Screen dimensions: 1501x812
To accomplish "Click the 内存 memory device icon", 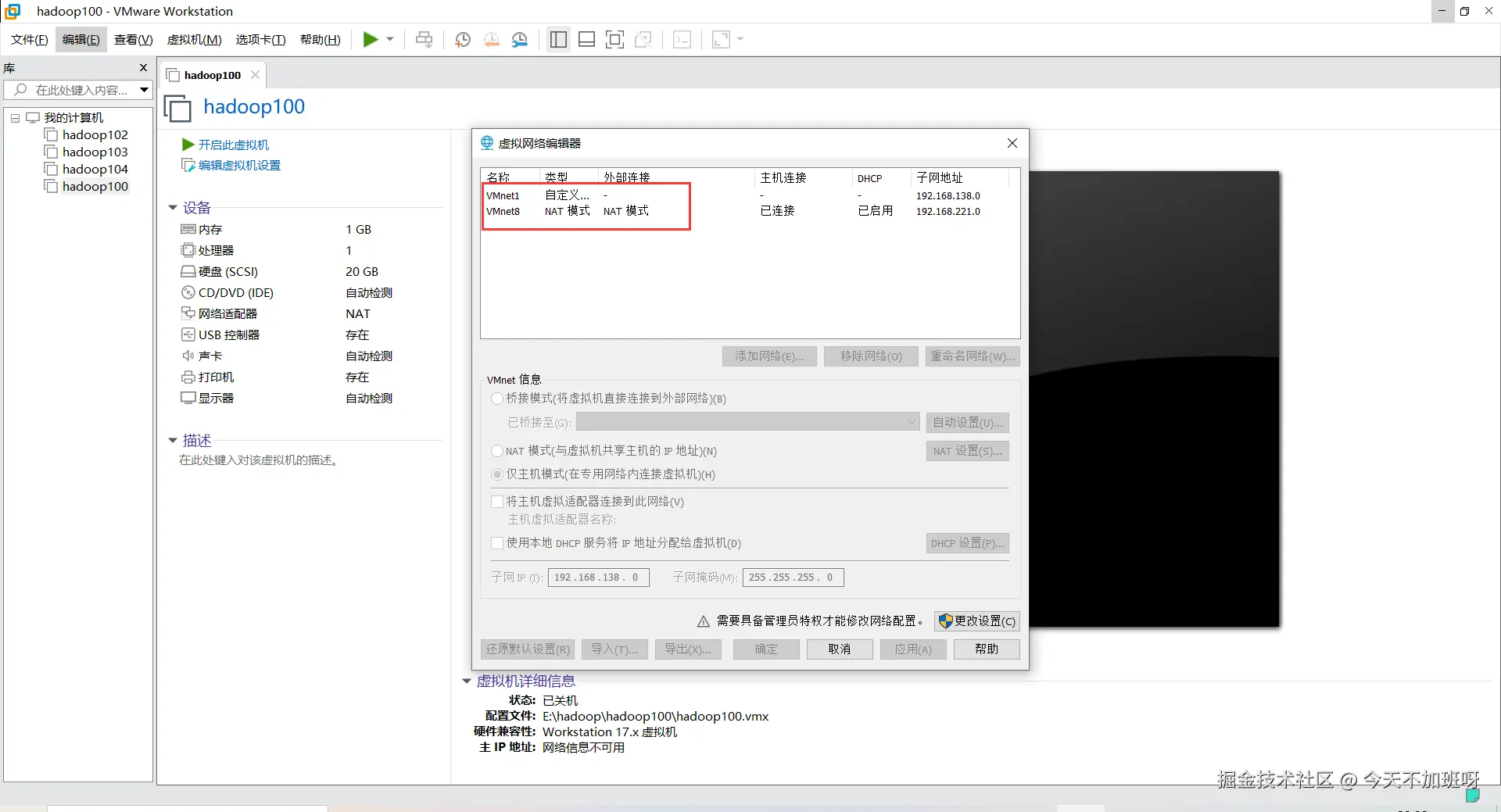I will (x=188, y=229).
